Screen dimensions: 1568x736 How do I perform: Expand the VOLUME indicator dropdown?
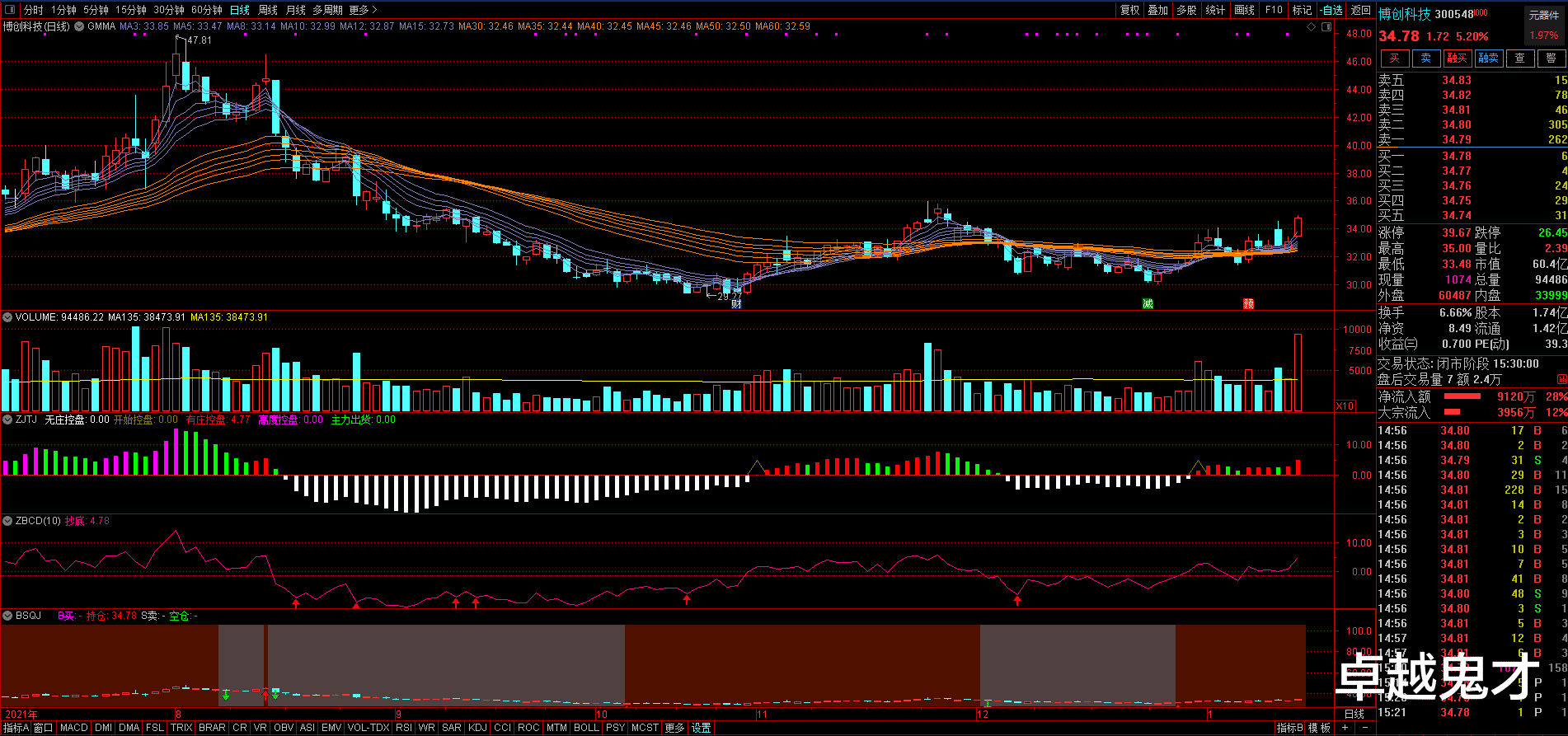click(7, 316)
